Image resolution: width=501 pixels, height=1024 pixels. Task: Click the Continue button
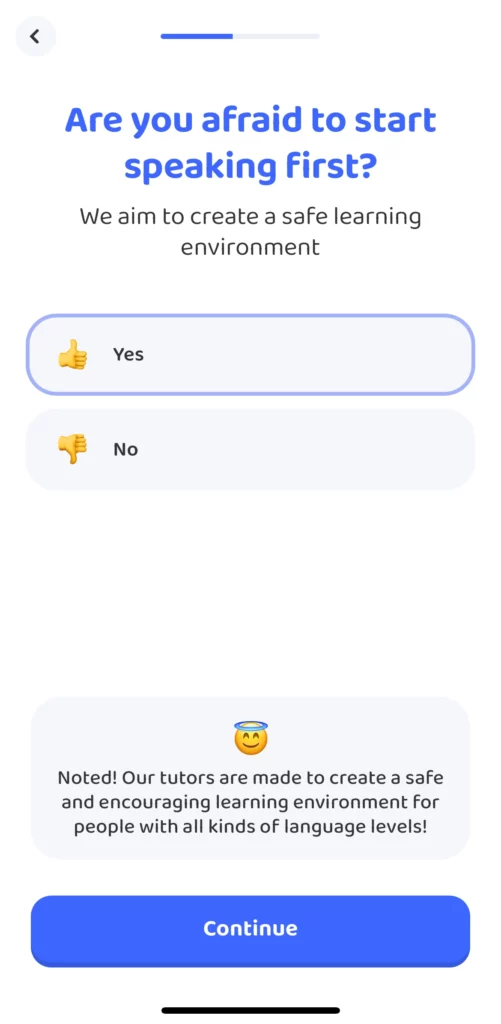click(x=250, y=931)
